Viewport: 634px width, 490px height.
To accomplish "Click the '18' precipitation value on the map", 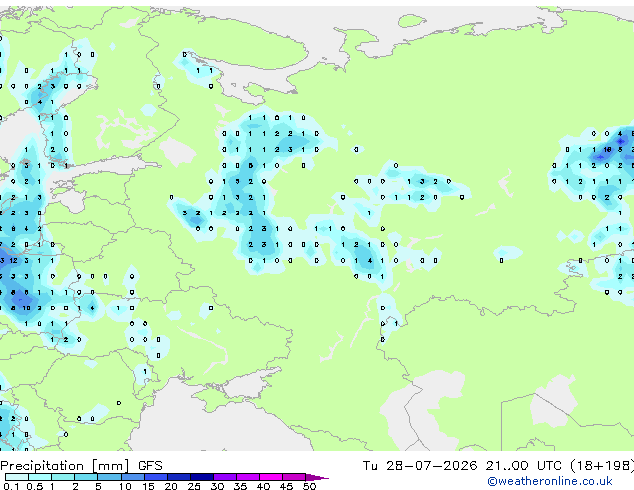I will click(x=607, y=150).
